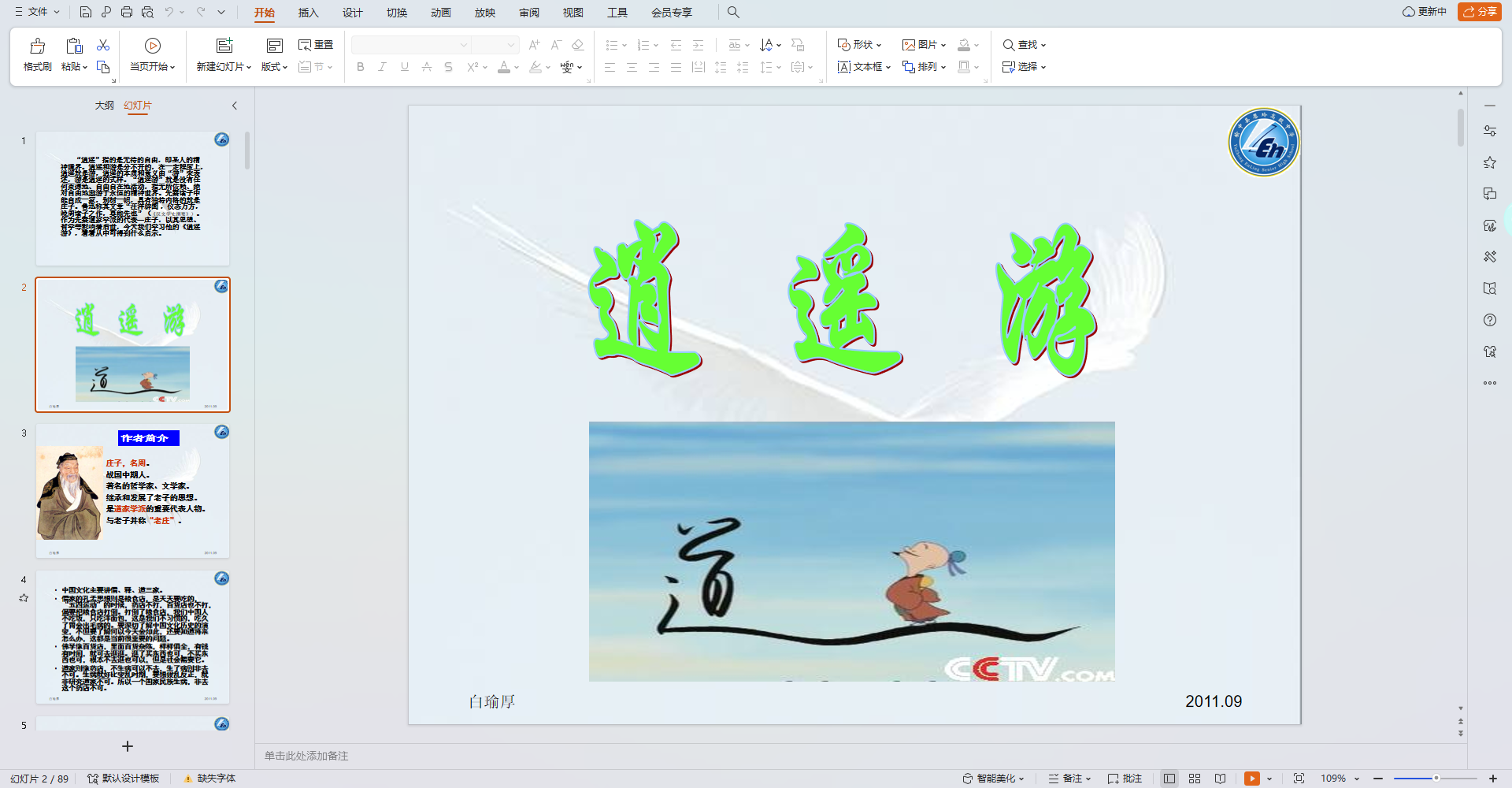Click the fit slide to window icon
This screenshot has width=1512, height=788.
click(1299, 779)
